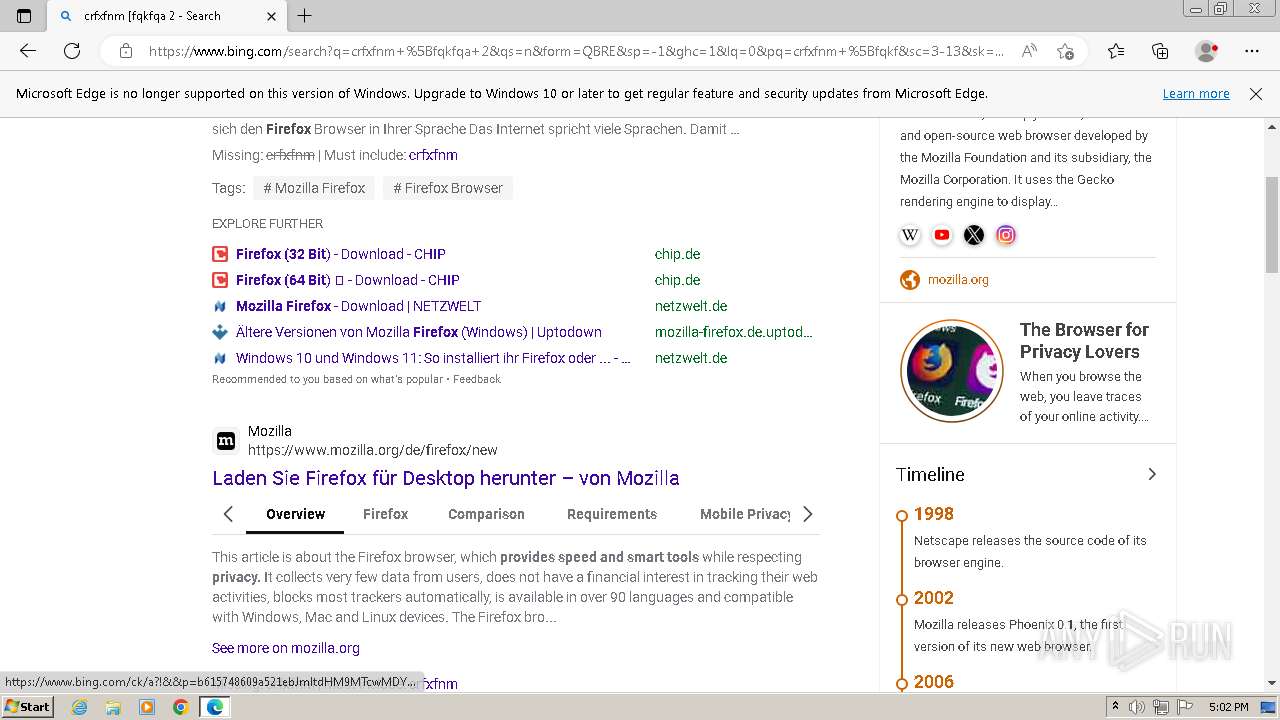Click the Edge taskbar button
Viewport: 1280px width, 720px height.
(215, 707)
